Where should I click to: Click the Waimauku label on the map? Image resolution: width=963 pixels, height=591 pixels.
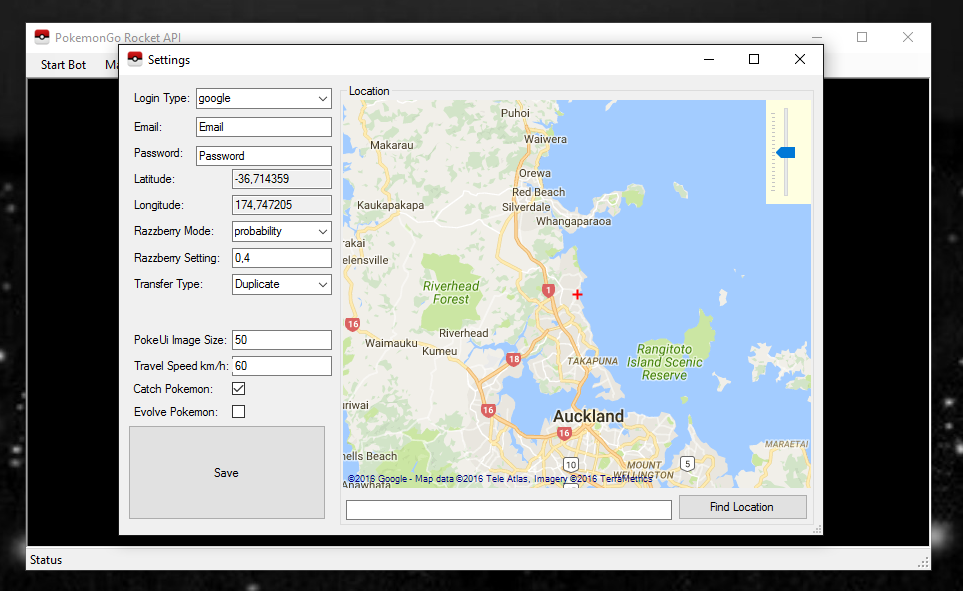pyautogui.click(x=391, y=343)
